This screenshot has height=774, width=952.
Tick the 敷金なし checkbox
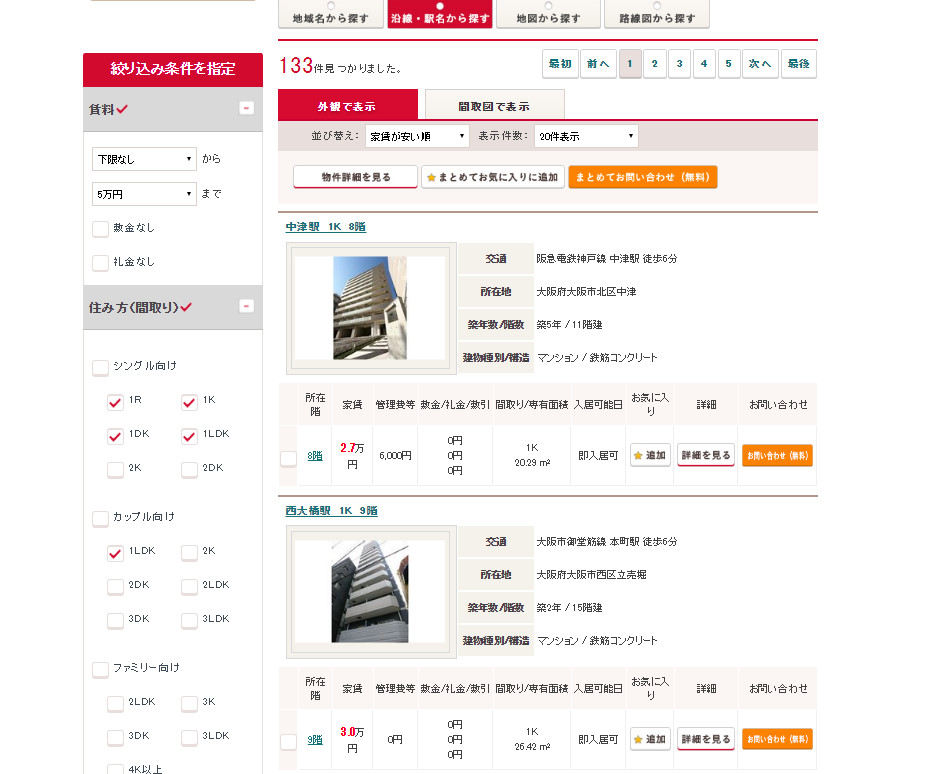[101, 229]
